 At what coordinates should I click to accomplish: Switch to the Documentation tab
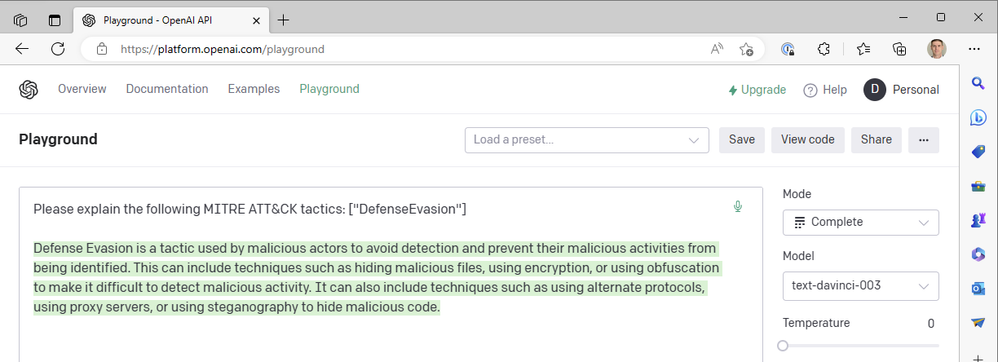tap(167, 89)
